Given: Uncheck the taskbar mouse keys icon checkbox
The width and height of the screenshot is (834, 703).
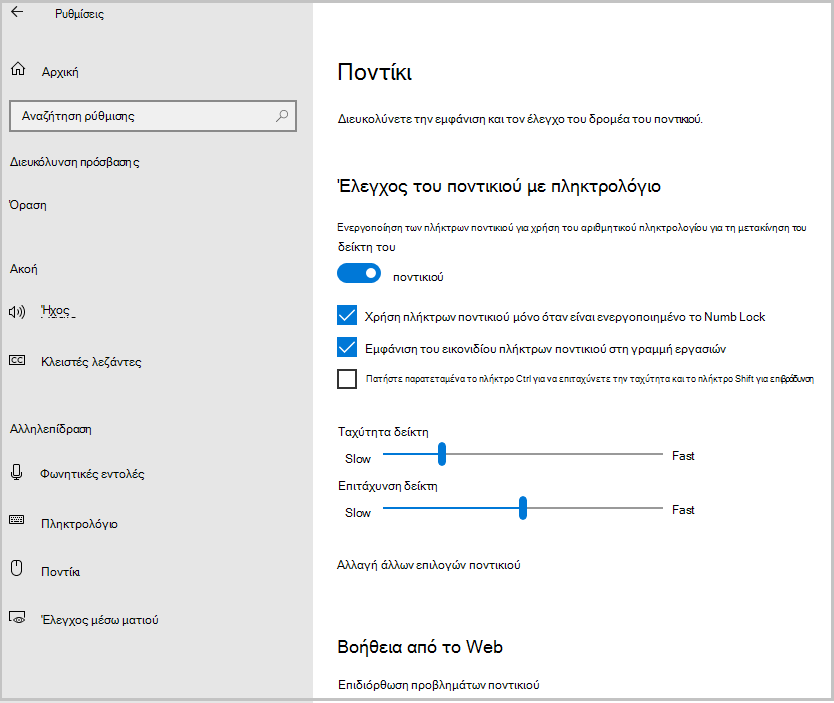Looking at the screenshot, I should (x=347, y=347).
